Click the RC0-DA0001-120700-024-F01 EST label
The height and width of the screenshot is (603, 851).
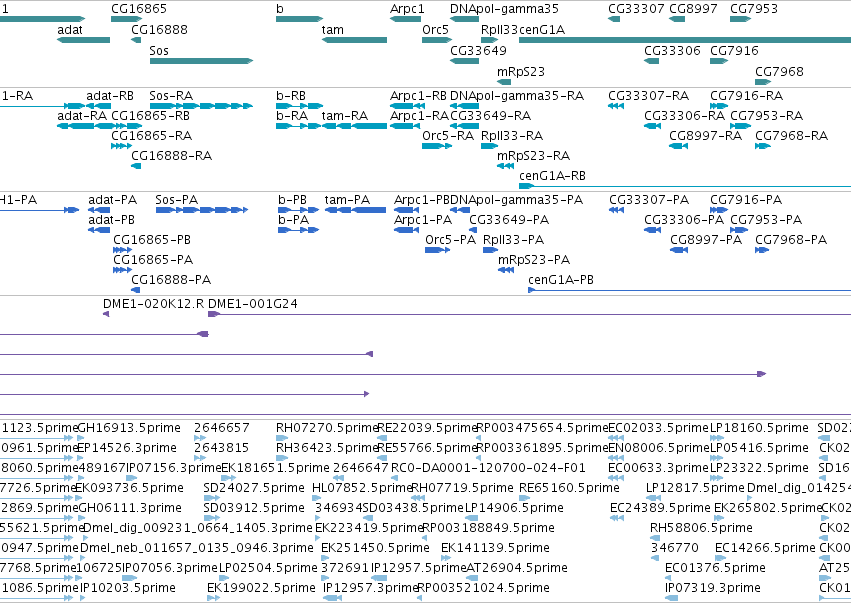(x=488, y=468)
